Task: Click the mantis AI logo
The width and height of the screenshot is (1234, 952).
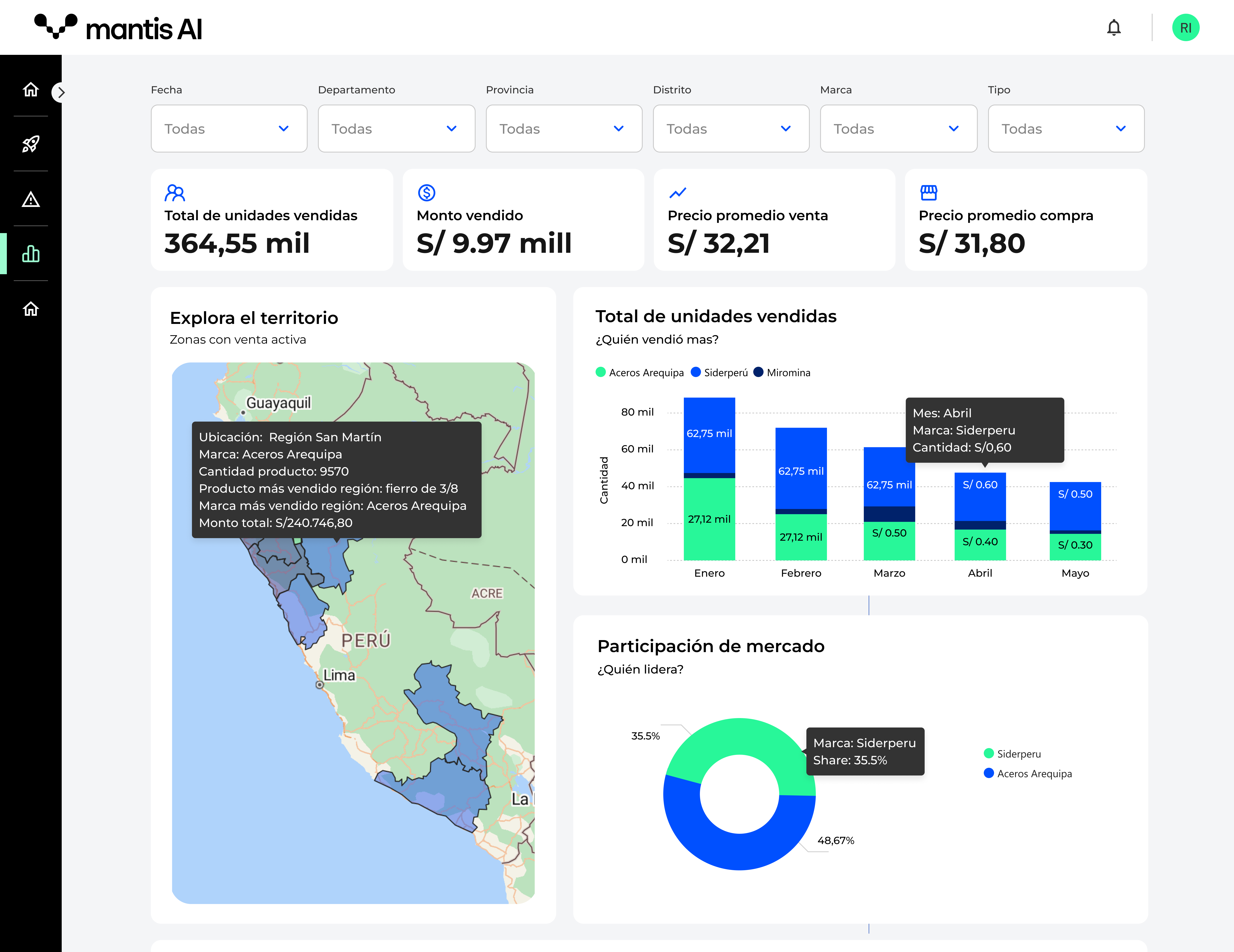Action: [118, 28]
